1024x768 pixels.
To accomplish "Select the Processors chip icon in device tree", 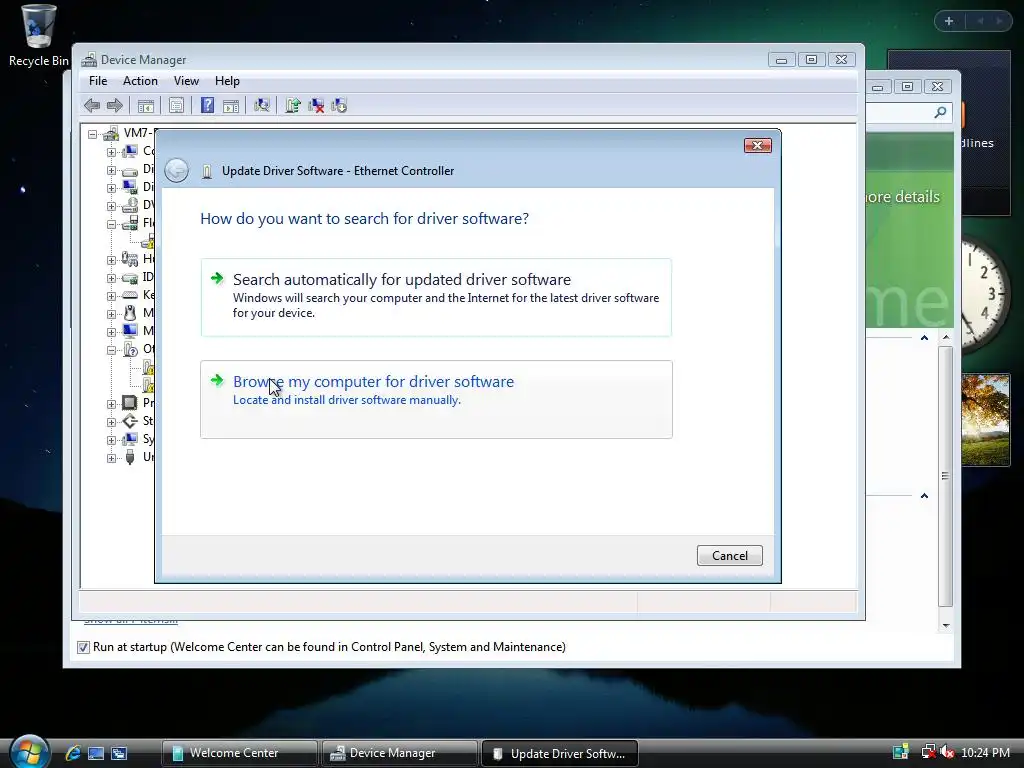I will click(130, 402).
